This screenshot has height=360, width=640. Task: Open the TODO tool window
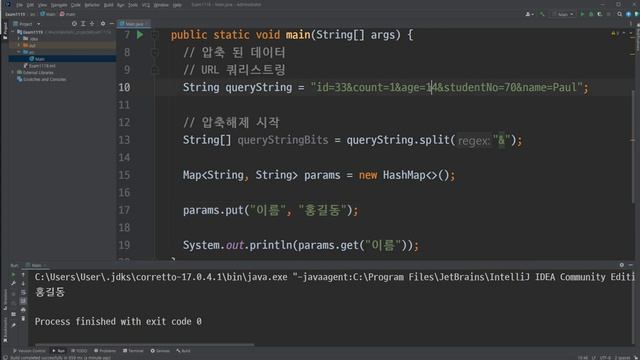pyautogui.click(x=79, y=351)
